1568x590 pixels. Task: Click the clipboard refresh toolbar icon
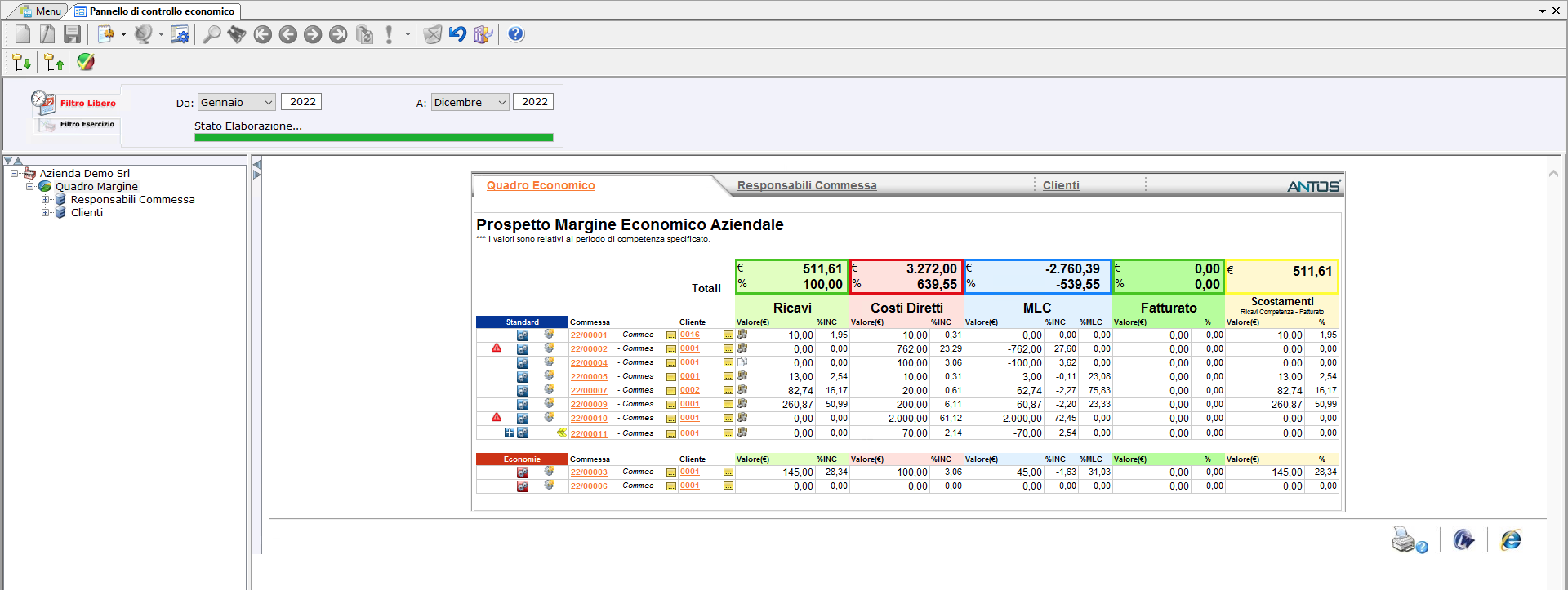click(x=365, y=34)
